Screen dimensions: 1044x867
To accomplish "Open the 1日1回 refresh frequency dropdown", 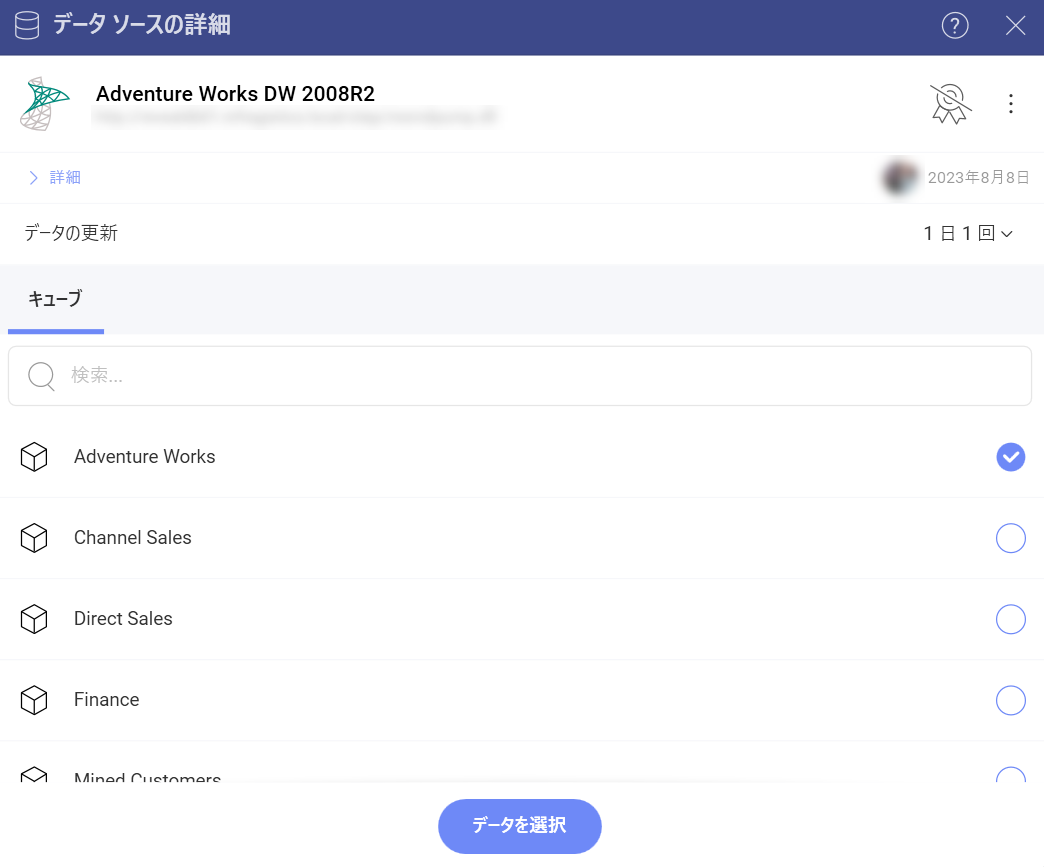I will point(967,233).
